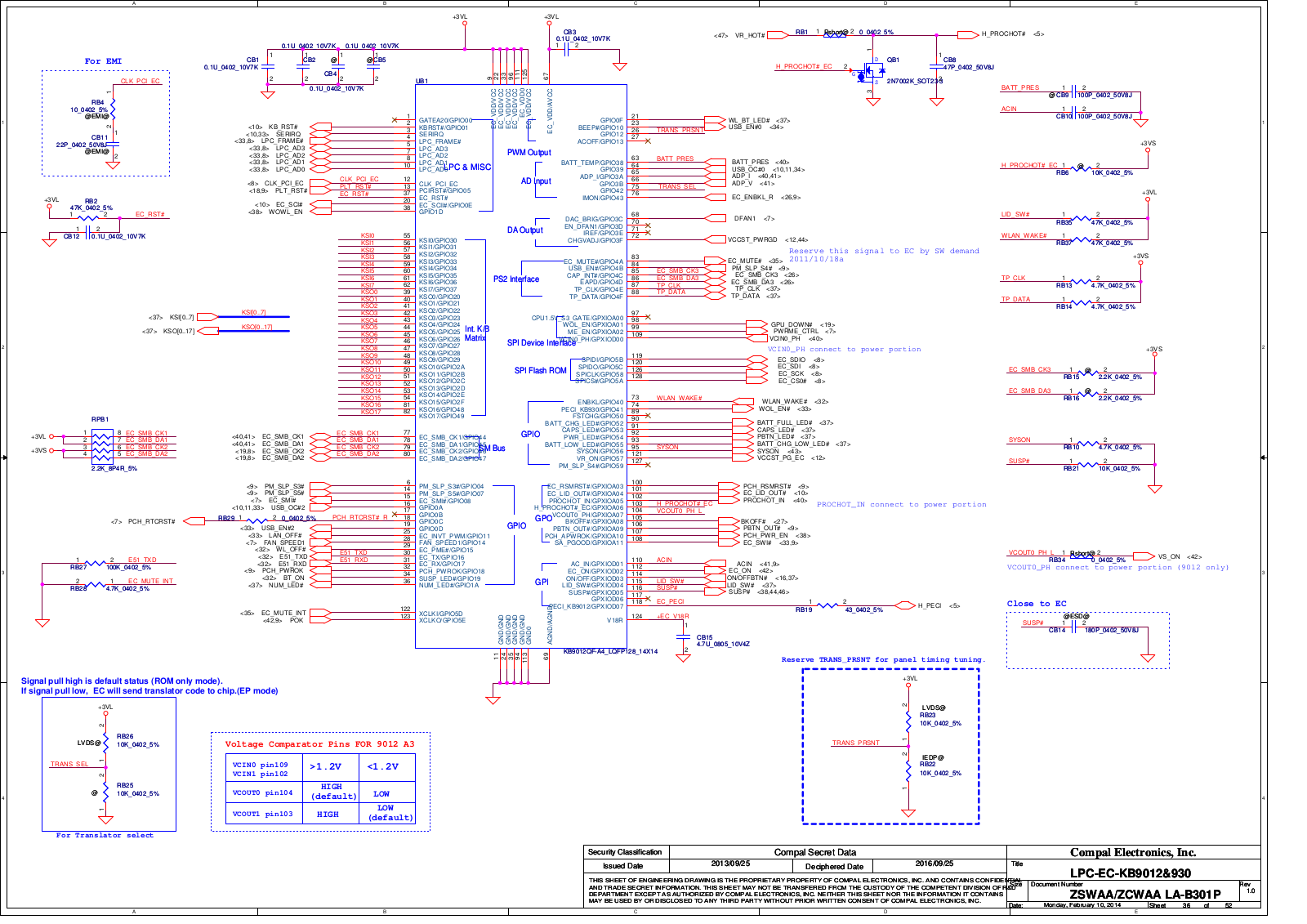Select the 'SPI Flash ROM' label

(540, 371)
